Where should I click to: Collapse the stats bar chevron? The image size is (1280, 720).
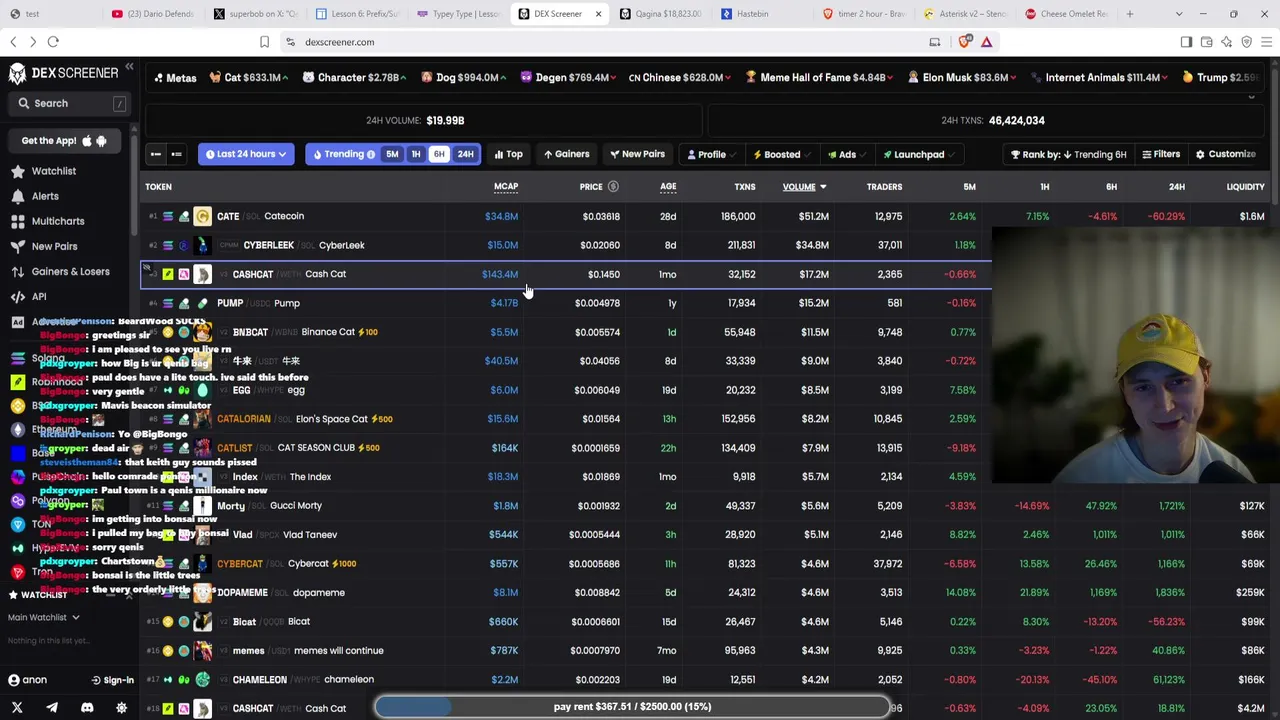pos(1251,97)
